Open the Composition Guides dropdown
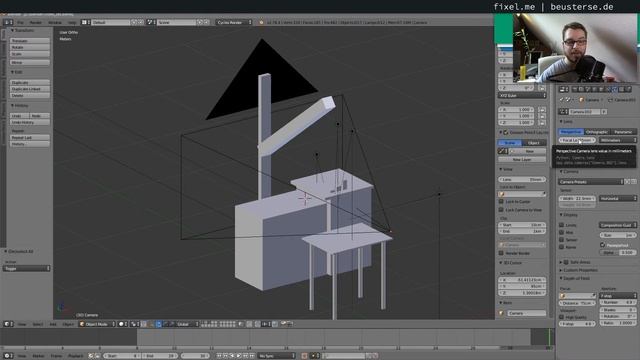 pyautogui.click(x=618, y=225)
